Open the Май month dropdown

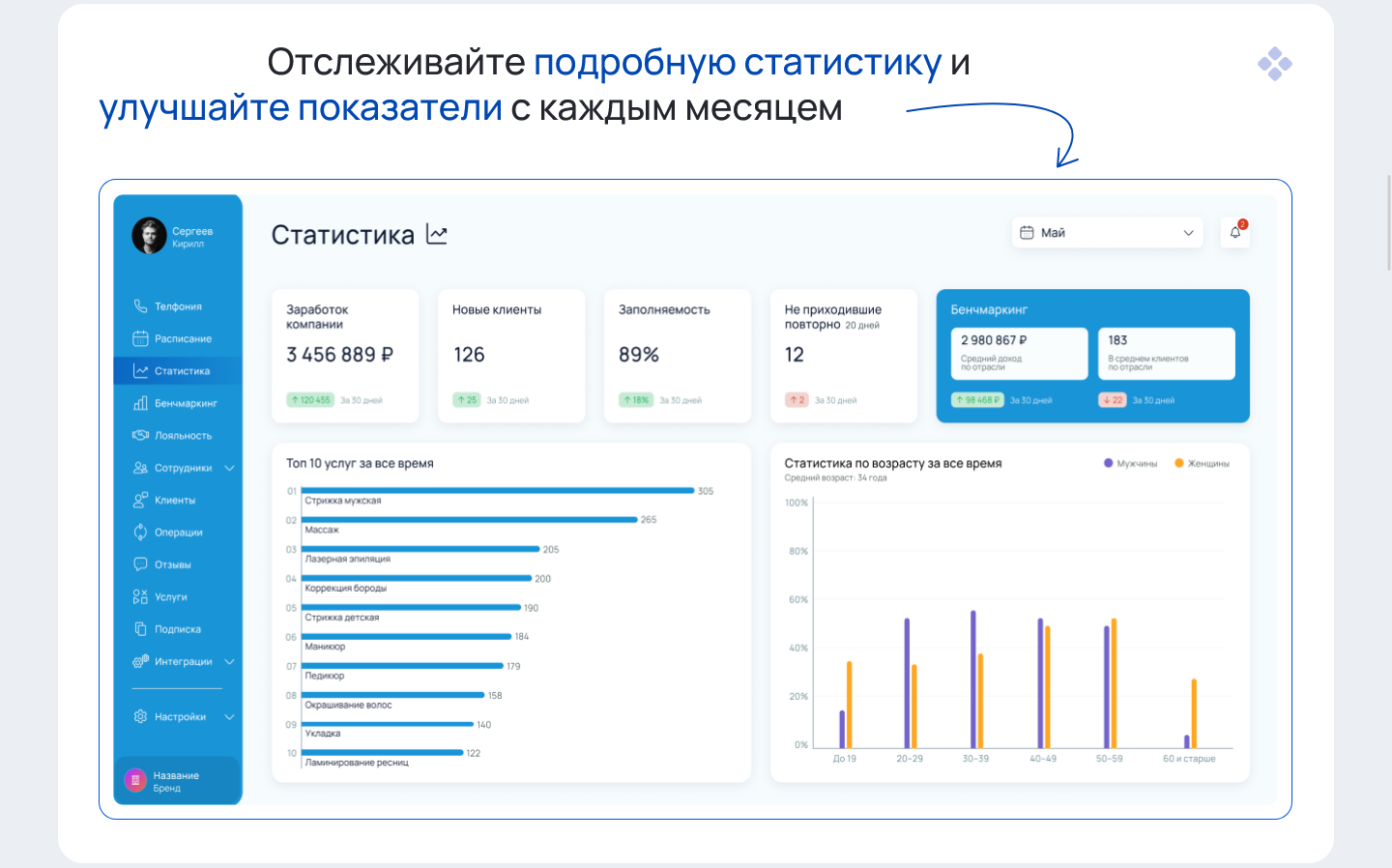point(1107,232)
